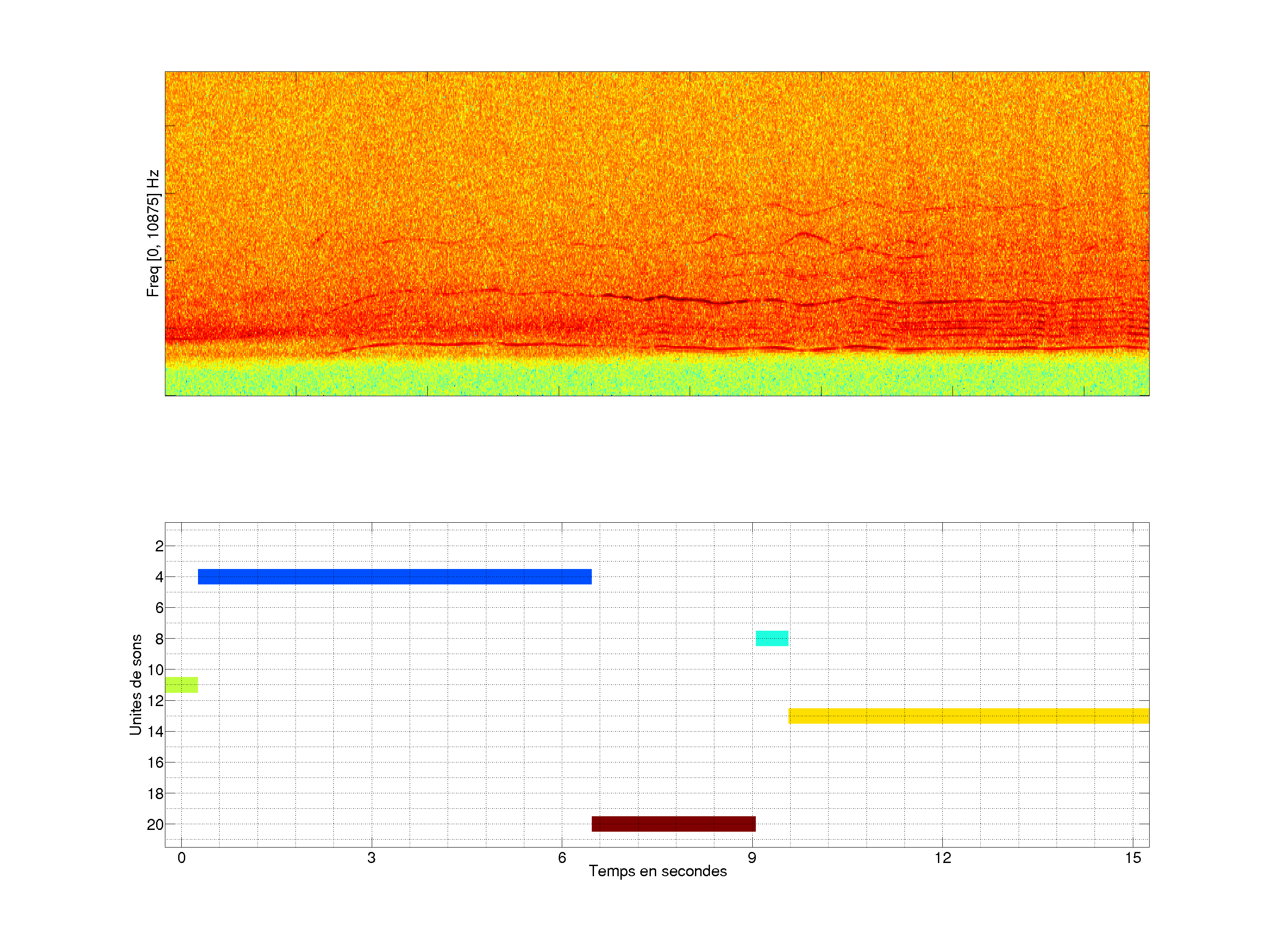This screenshot has width=1270, height=952.
Task: Click the '3' time tick label
Action: coord(371,858)
